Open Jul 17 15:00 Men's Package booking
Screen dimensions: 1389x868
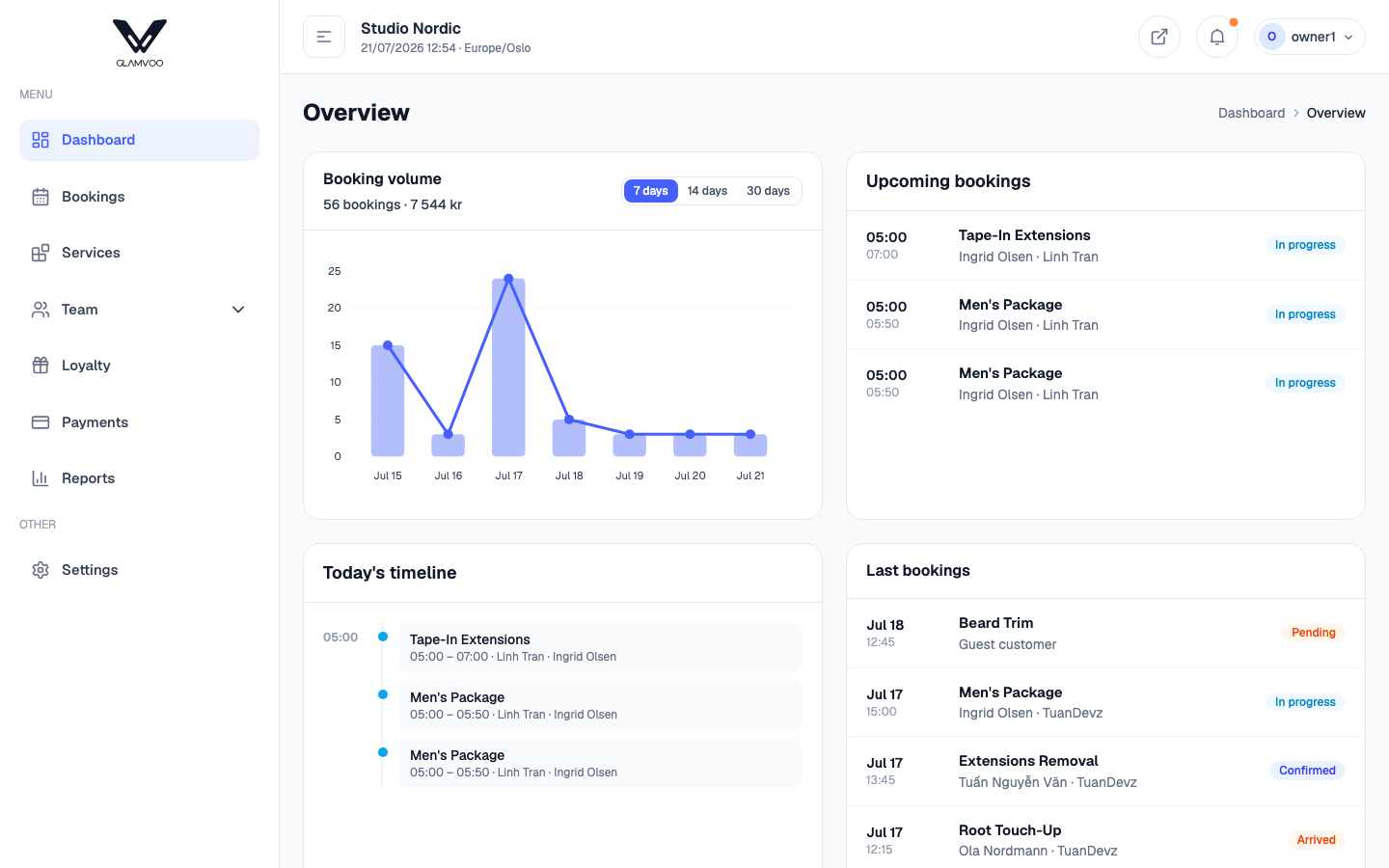(1105, 702)
